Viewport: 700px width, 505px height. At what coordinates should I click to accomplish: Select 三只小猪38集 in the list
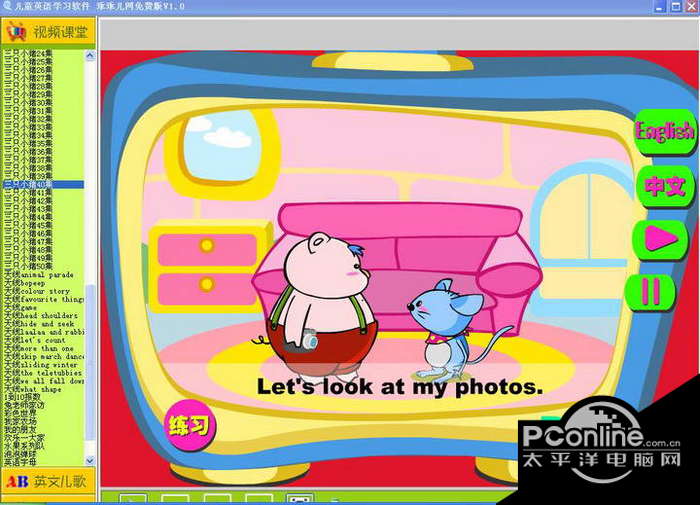[x=28, y=168]
